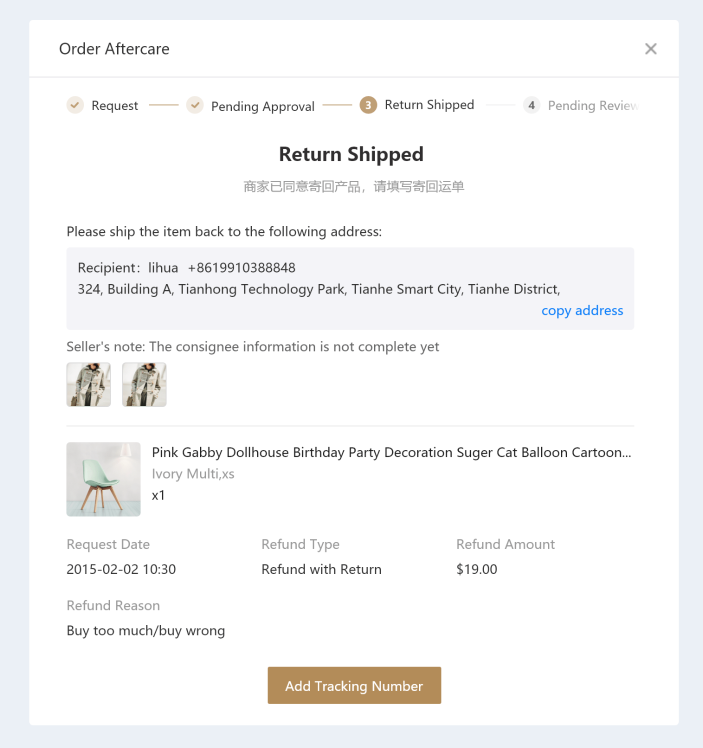
Task: Select the Return Shipped step label
Action: 429,105
